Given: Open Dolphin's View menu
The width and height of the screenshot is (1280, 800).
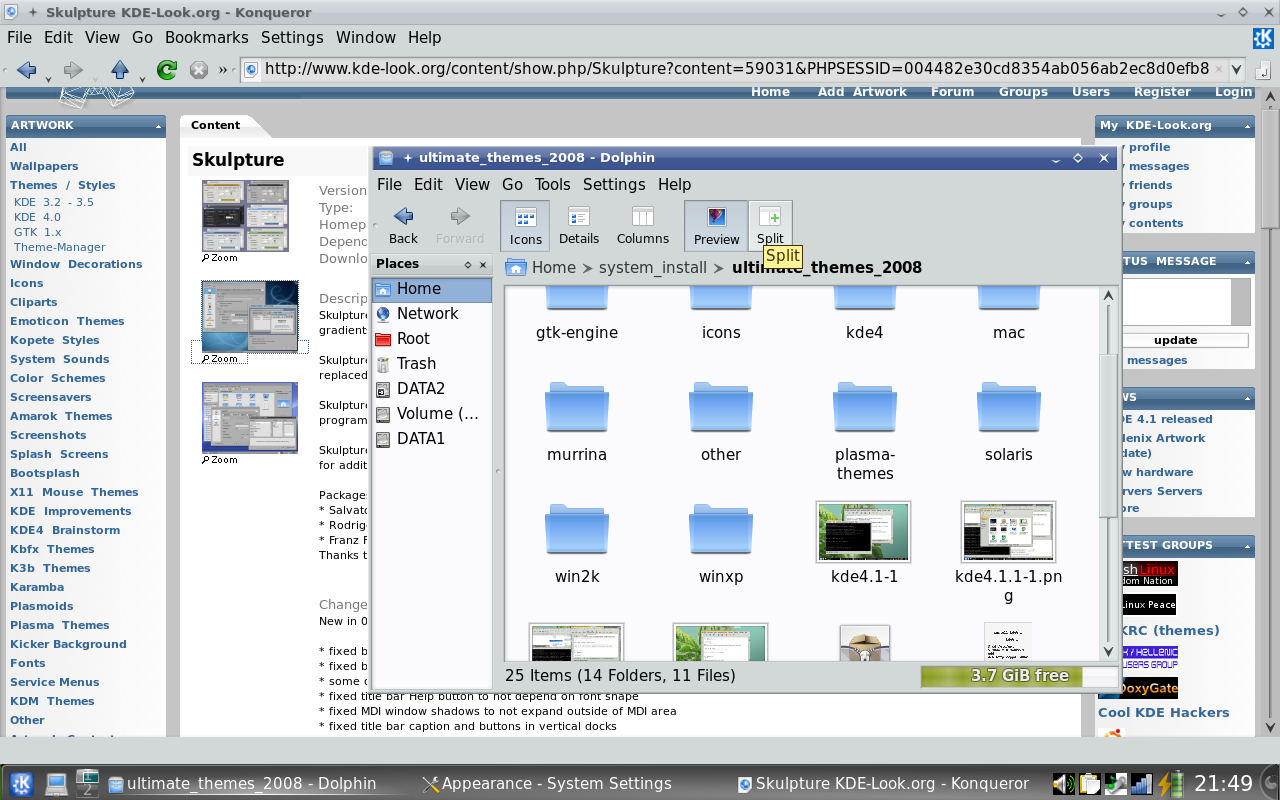Looking at the screenshot, I should point(472,184).
